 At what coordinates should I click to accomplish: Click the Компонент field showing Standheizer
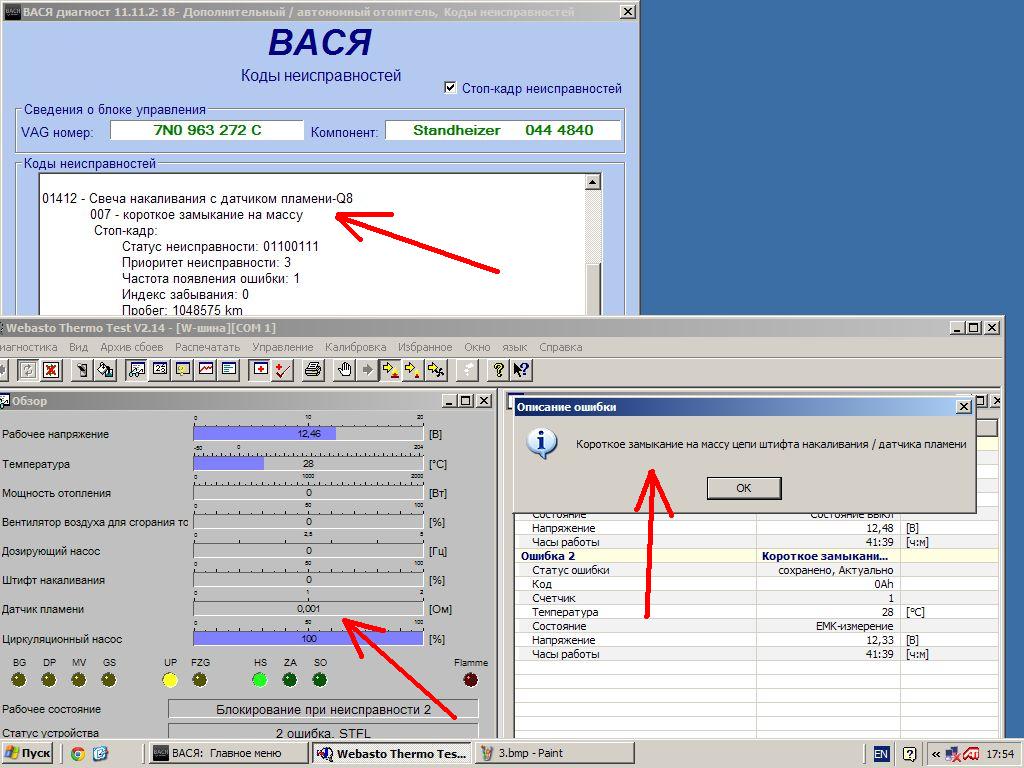[x=503, y=130]
